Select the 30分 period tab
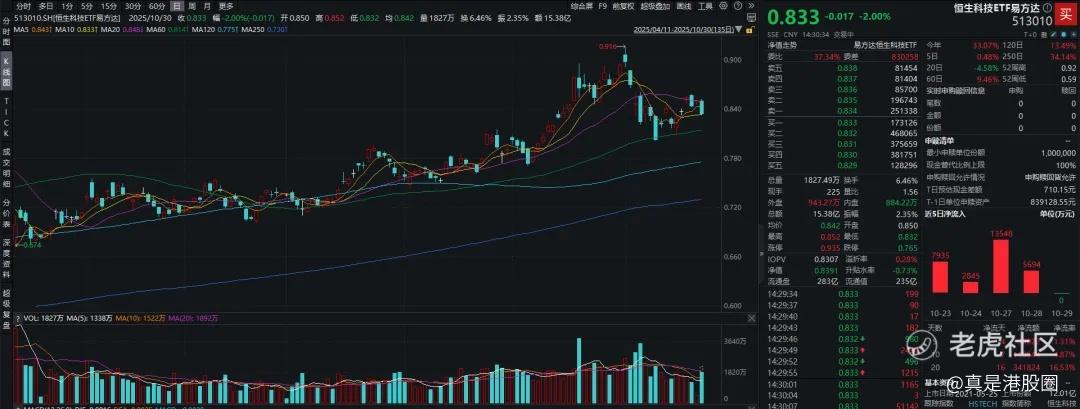Image resolution: width=1080 pixels, height=409 pixels. click(x=133, y=6)
